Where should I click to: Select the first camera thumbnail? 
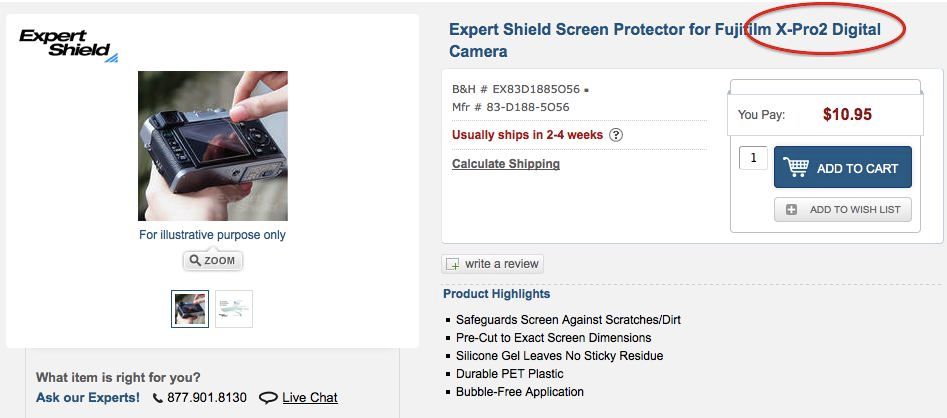coord(190,309)
